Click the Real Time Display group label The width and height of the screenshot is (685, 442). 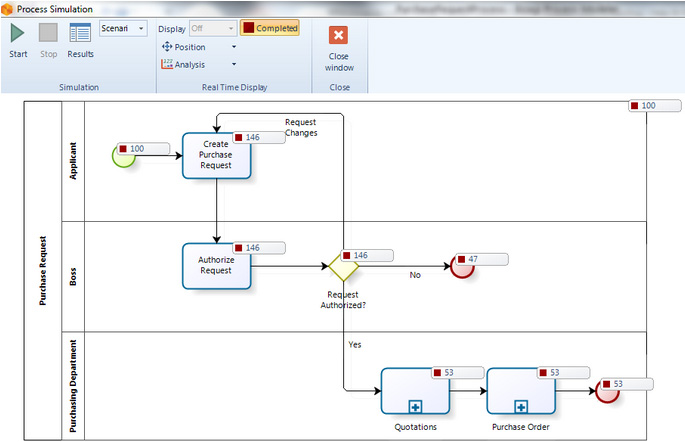pyautogui.click(x=234, y=87)
